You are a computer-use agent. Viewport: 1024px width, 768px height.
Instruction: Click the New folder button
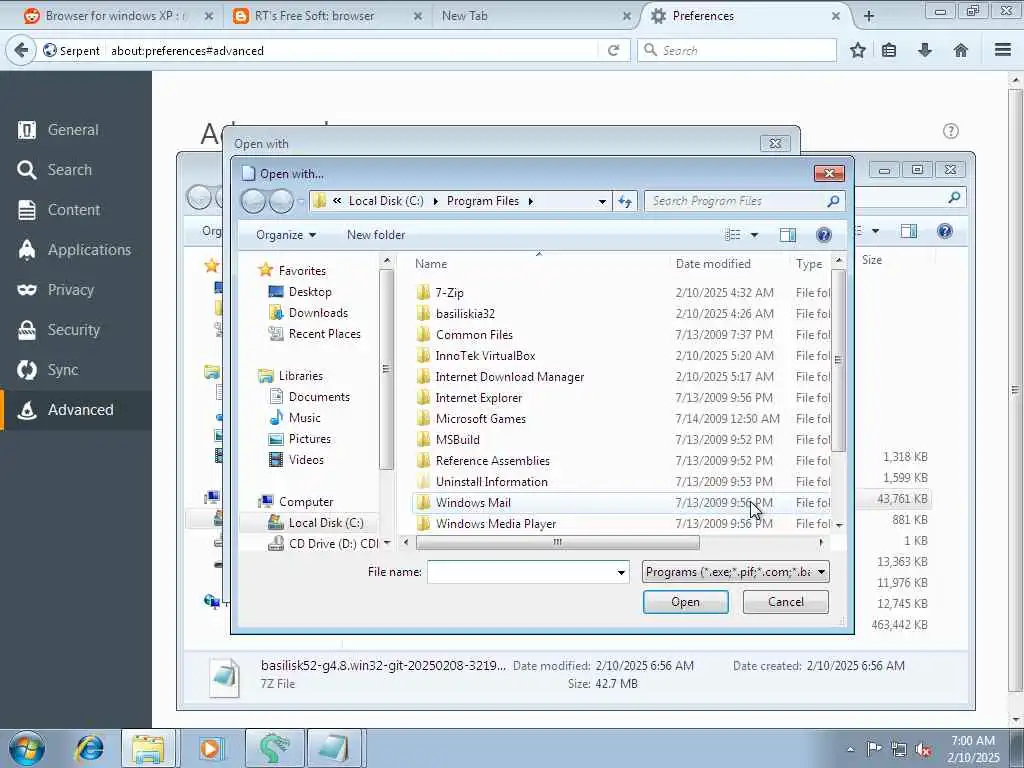coord(376,234)
